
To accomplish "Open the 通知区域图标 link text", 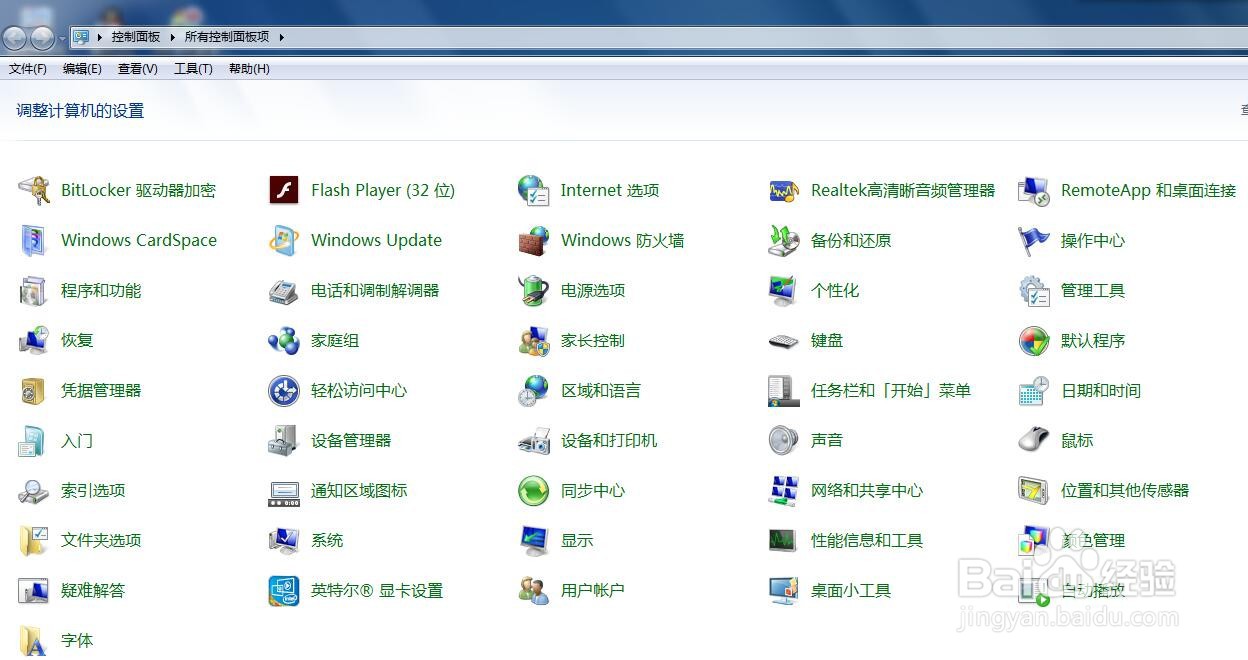I will [359, 490].
